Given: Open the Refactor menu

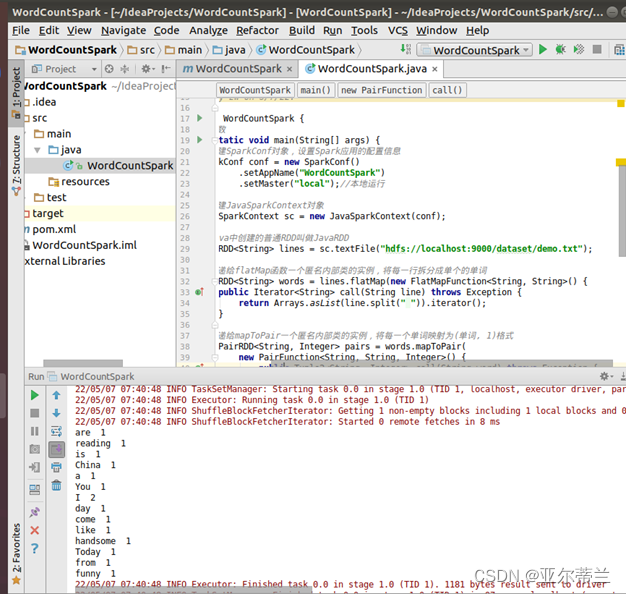Looking at the screenshot, I should [257, 30].
